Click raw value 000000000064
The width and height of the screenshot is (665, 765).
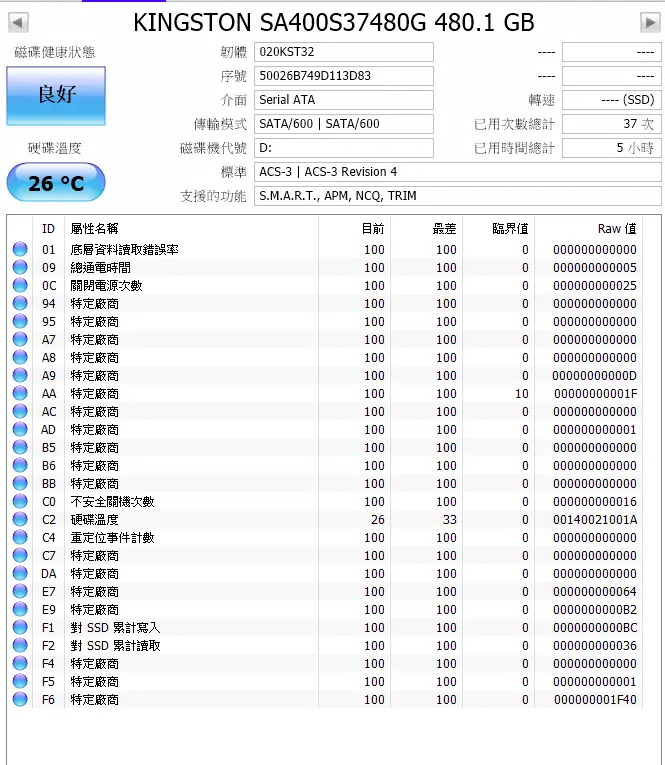tap(595, 592)
